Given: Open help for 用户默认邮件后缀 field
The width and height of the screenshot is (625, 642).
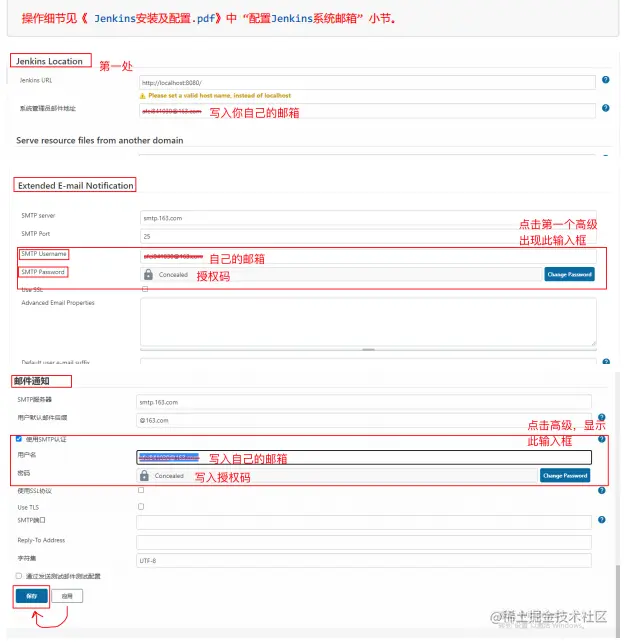Looking at the screenshot, I should click(x=602, y=417).
